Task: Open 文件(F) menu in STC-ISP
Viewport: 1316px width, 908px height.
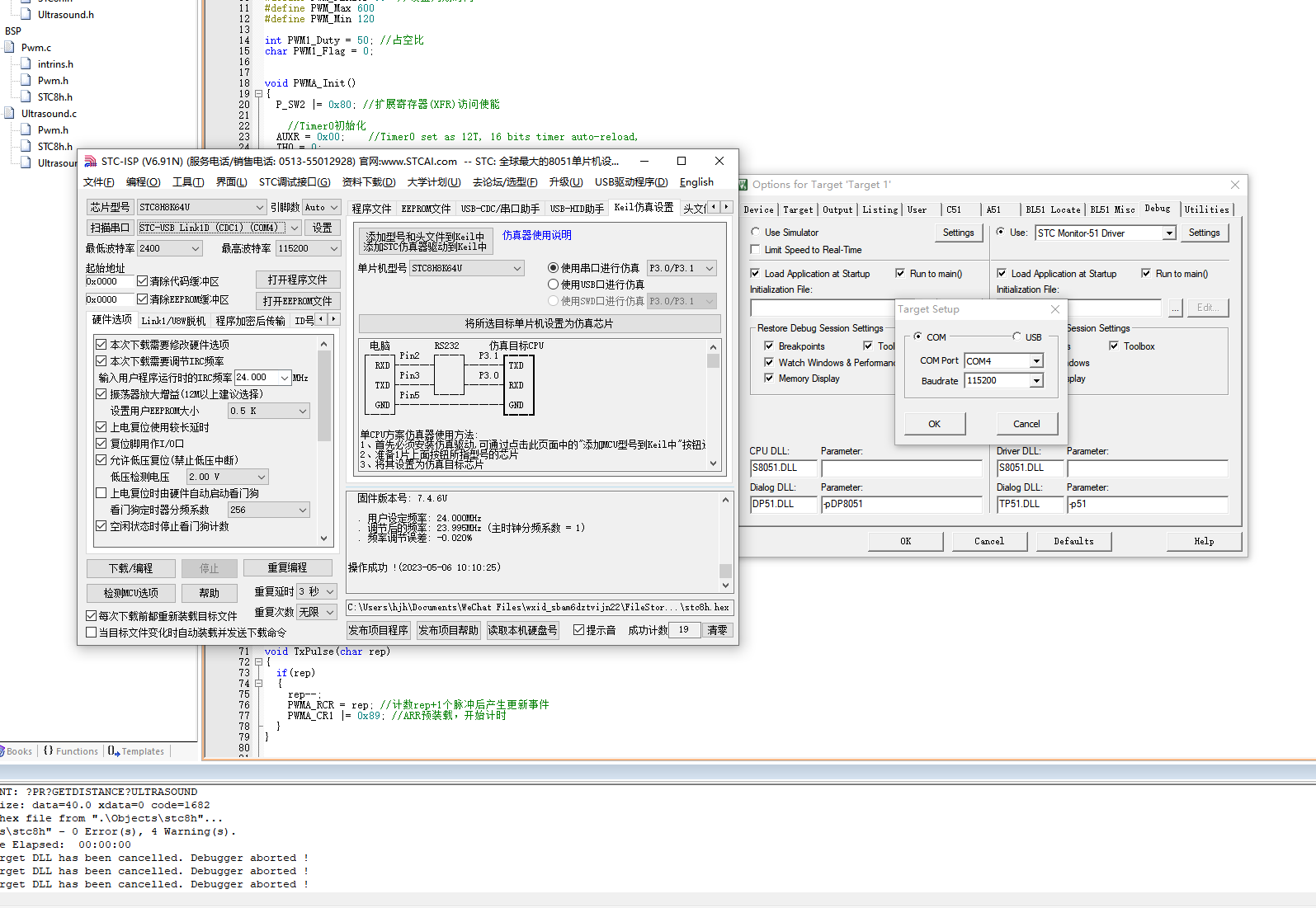Action: coord(99,182)
